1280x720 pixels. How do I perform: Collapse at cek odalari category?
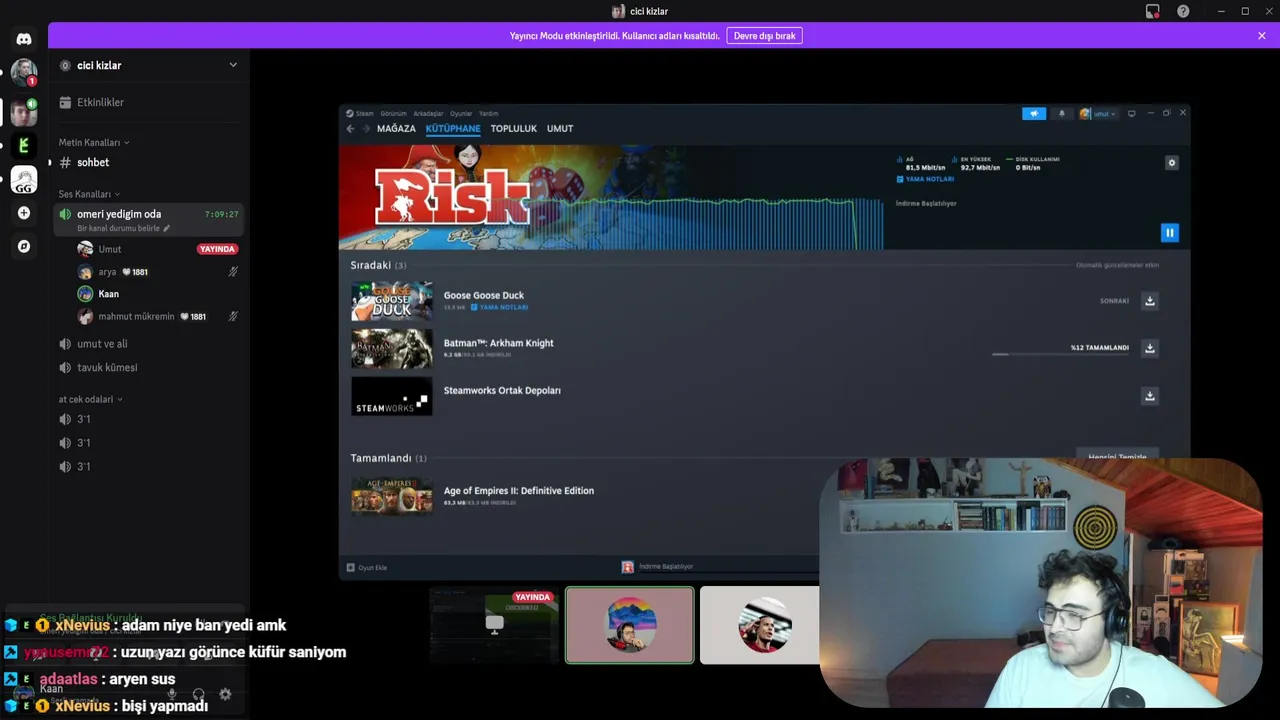tap(90, 399)
